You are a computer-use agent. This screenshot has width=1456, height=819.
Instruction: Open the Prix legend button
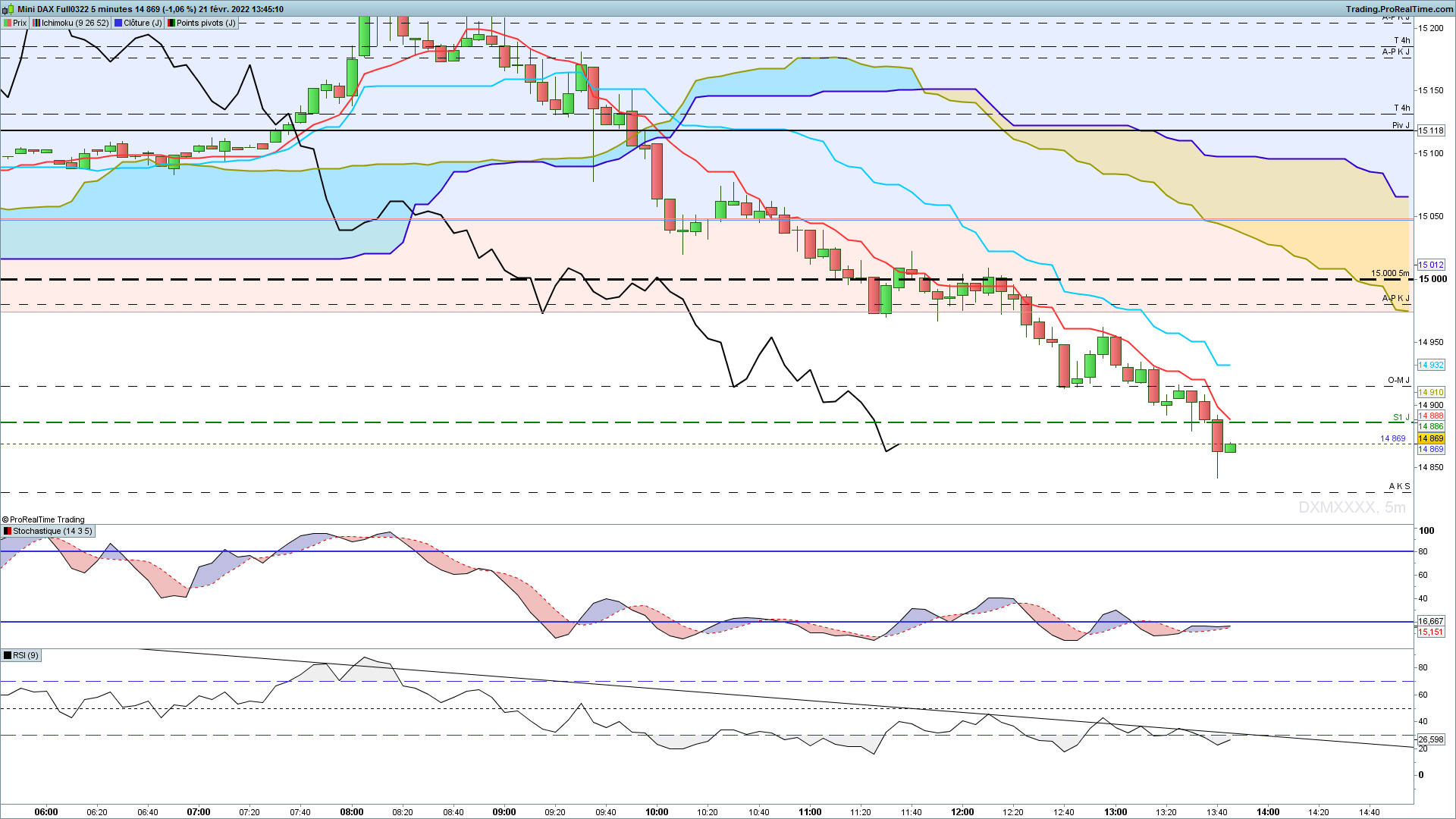pos(15,23)
